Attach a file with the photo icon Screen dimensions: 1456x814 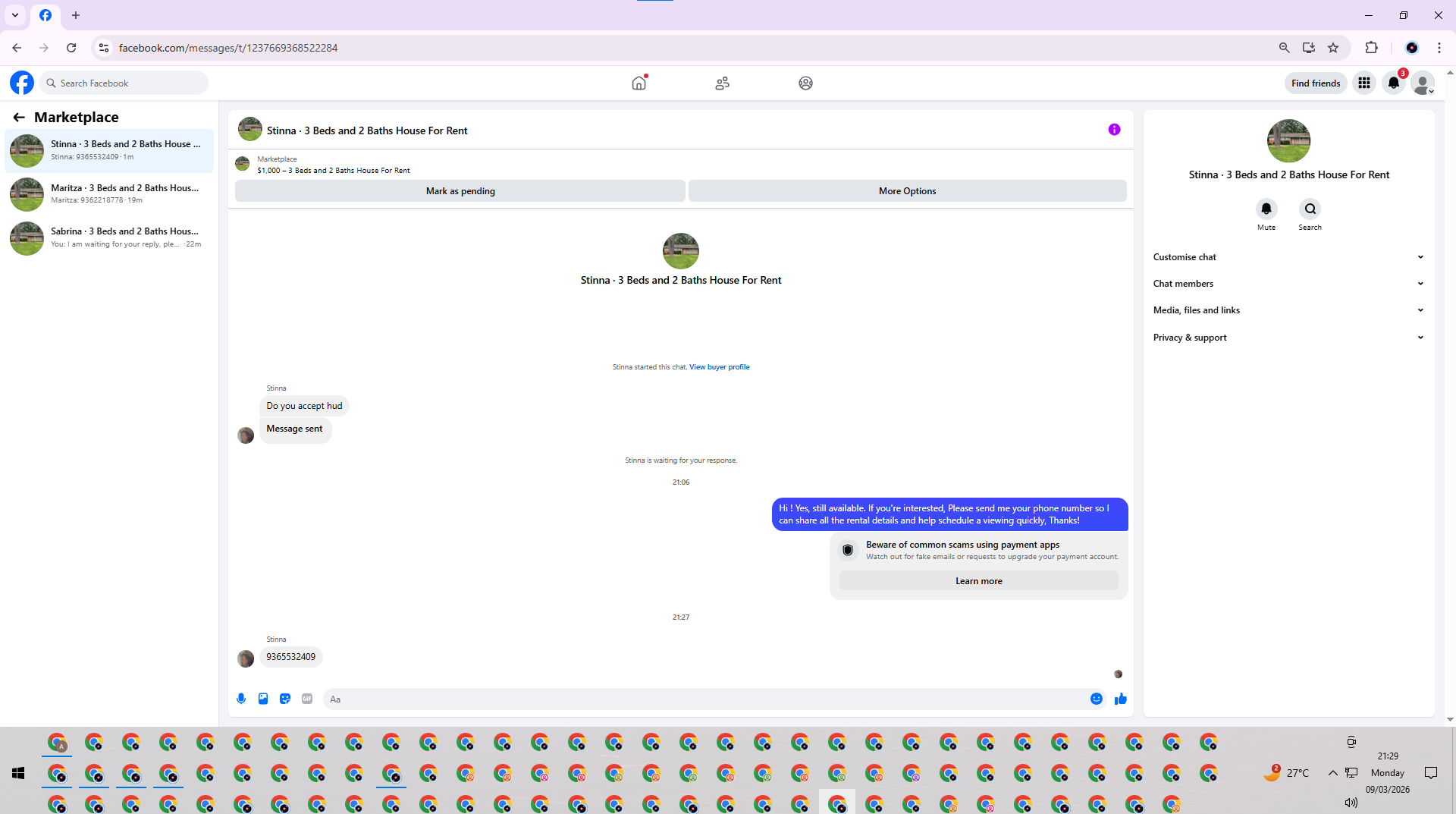pos(263,699)
